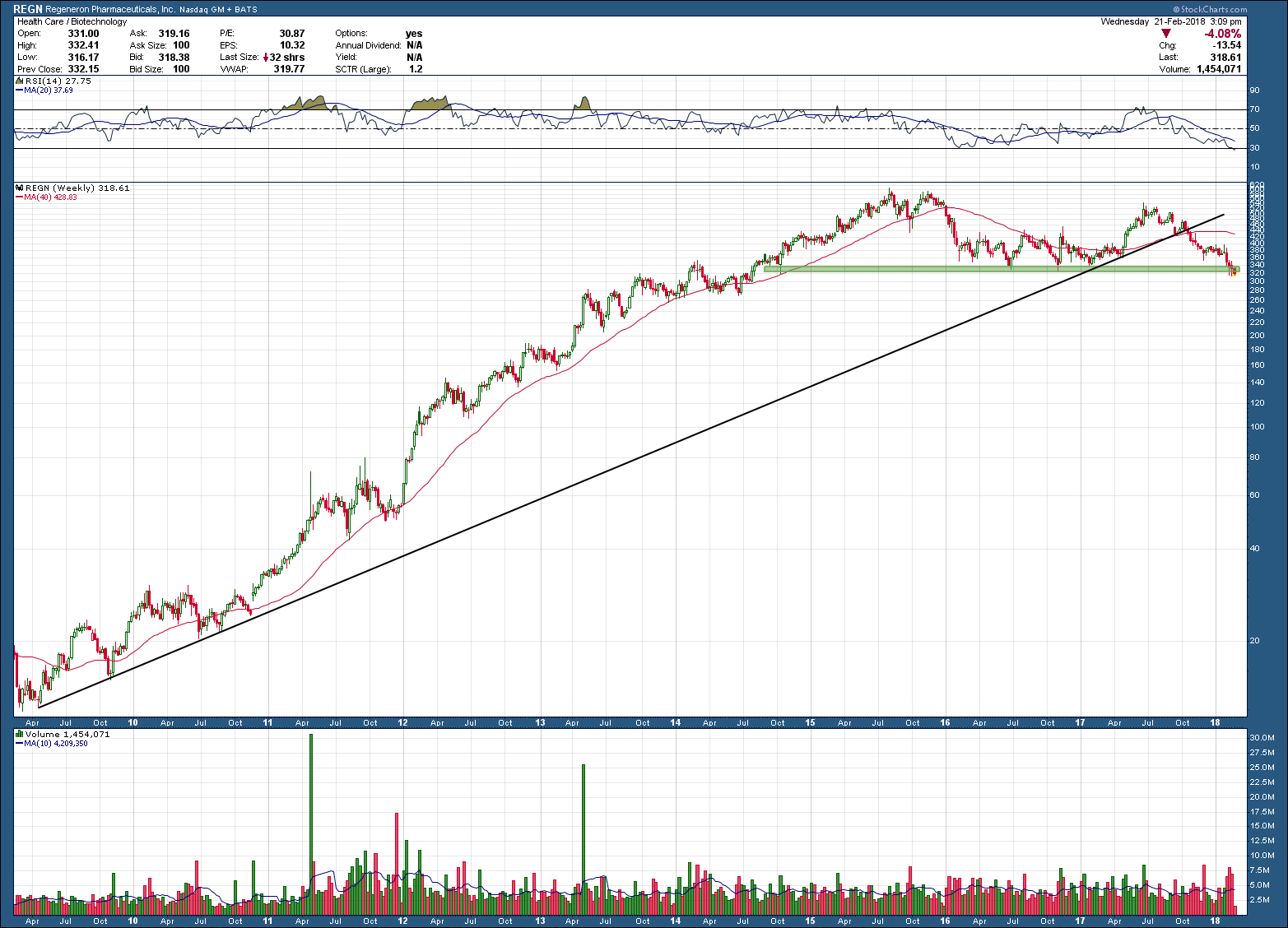
Task: Click the Health Care / Biotechnology sector label
Action: 72,21
